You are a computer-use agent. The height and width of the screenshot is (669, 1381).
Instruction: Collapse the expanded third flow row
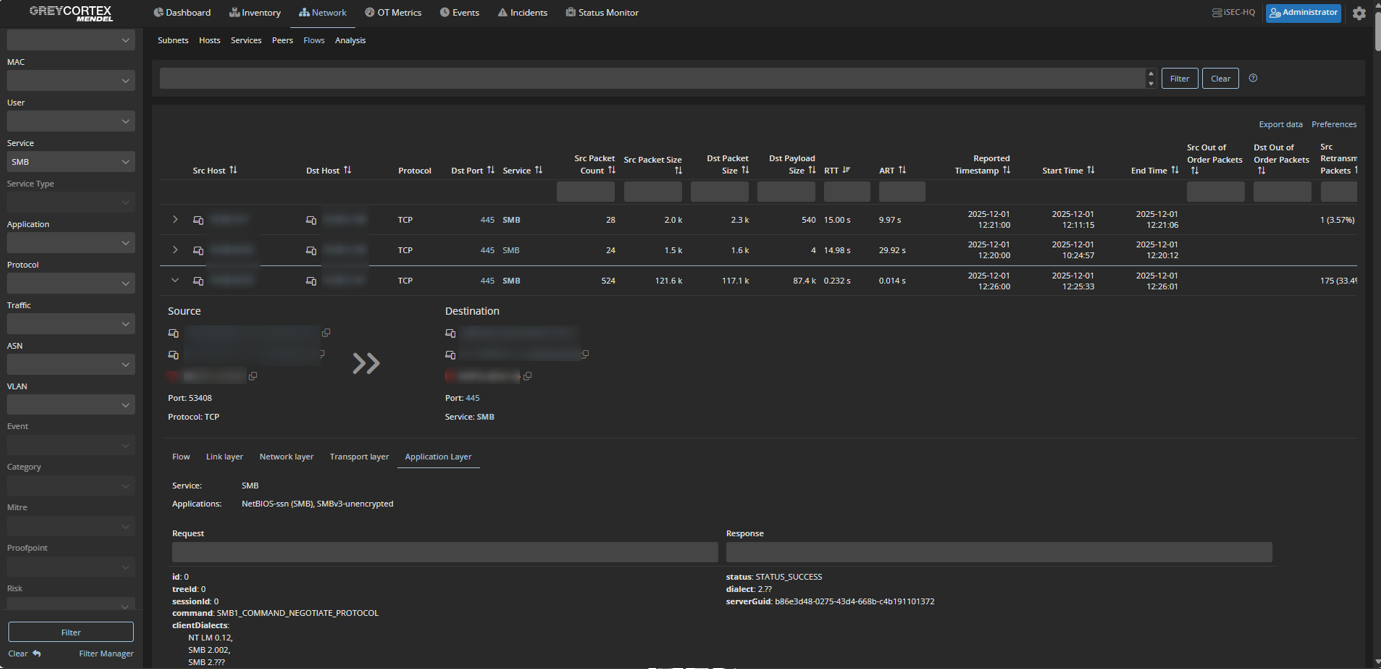click(175, 281)
